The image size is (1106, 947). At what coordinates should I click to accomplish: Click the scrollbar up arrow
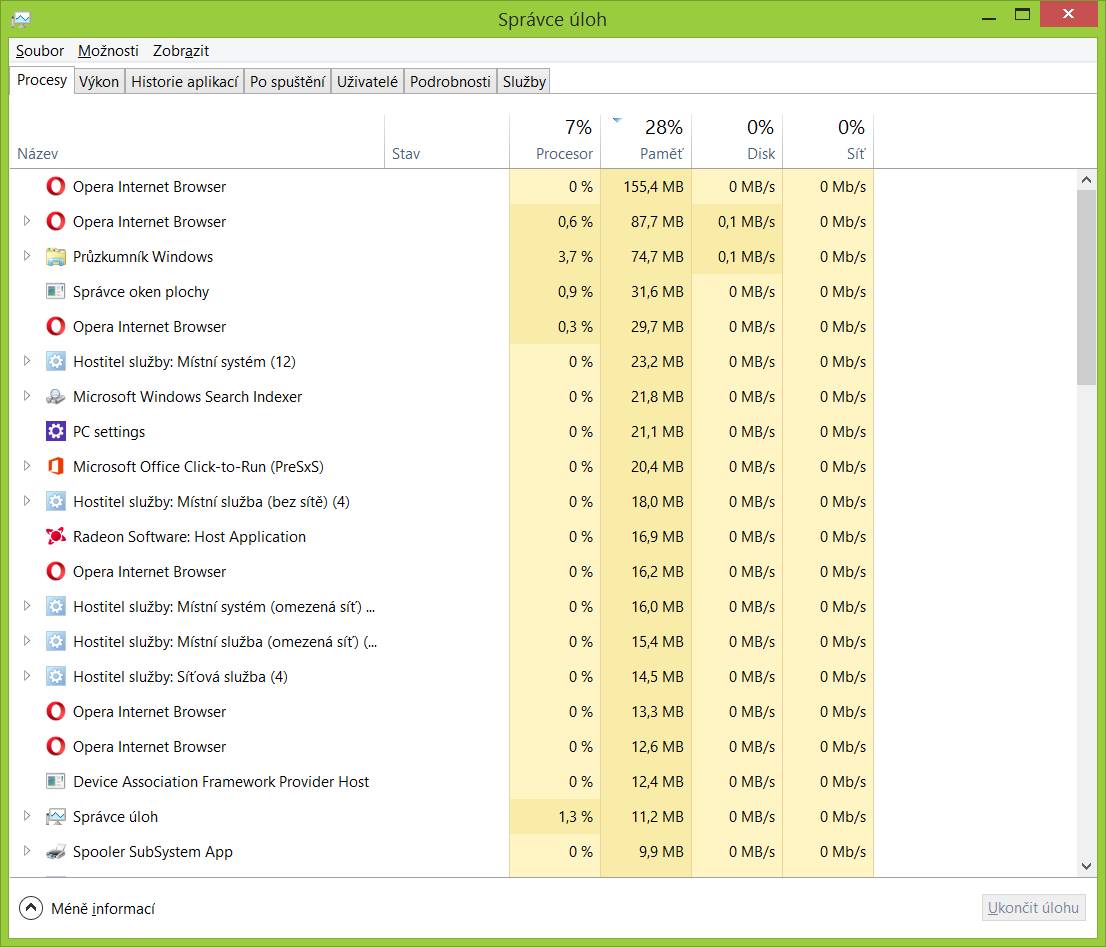click(1086, 180)
